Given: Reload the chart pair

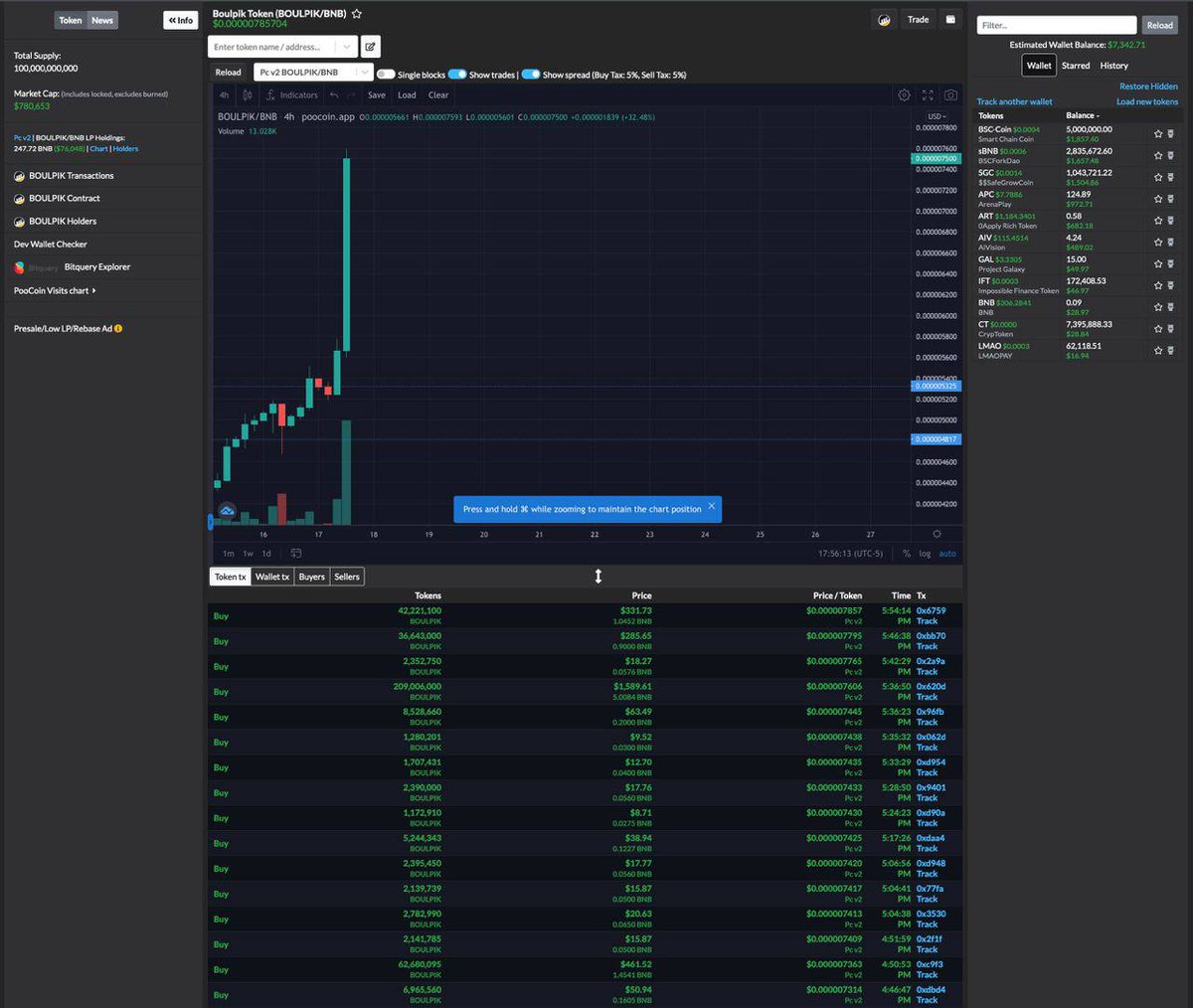Looking at the screenshot, I should pyautogui.click(x=228, y=73).
